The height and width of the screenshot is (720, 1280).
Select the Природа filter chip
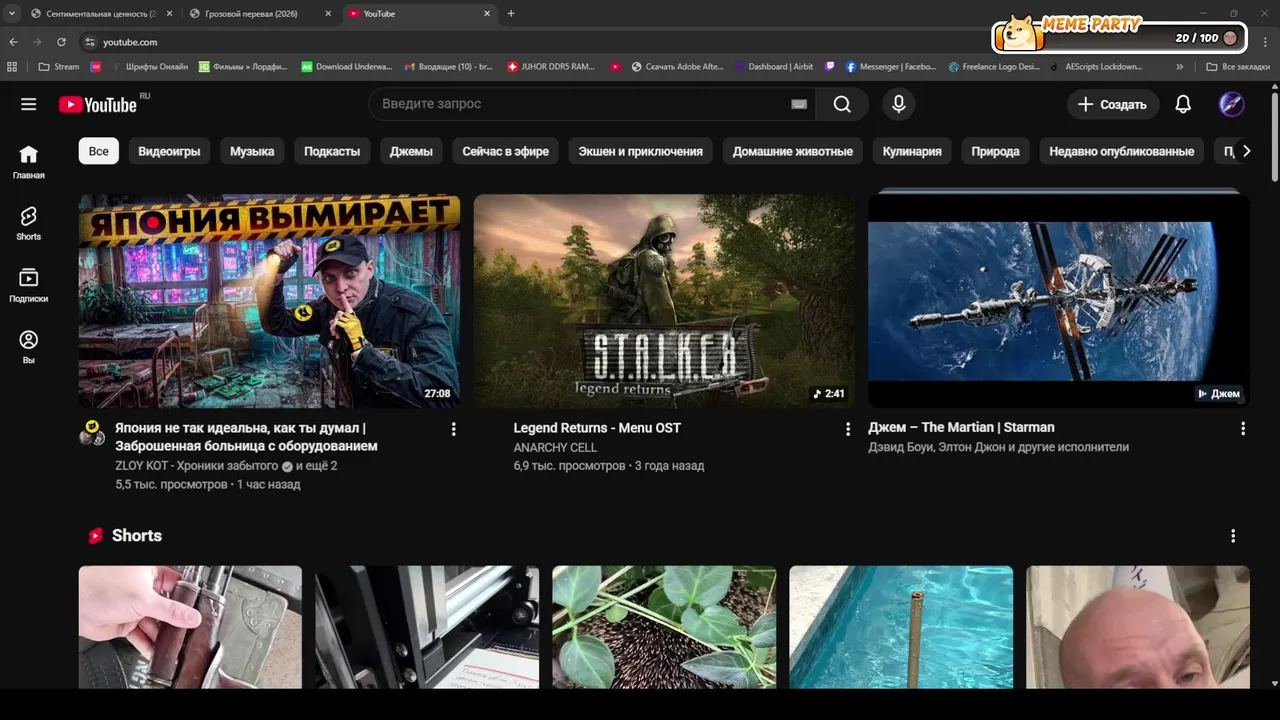[996, 151]
